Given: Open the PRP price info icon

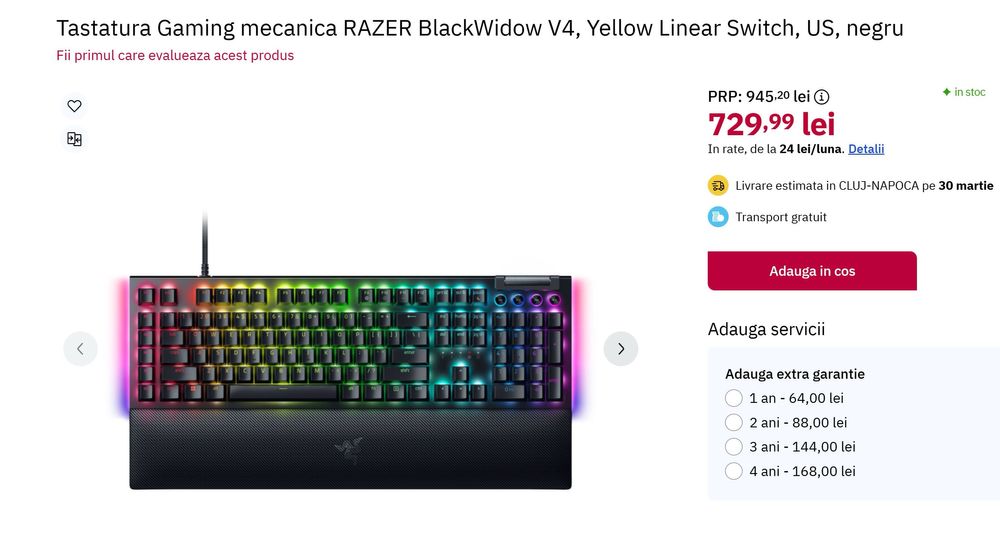Looking at the screenshot, I should point(822,97).
